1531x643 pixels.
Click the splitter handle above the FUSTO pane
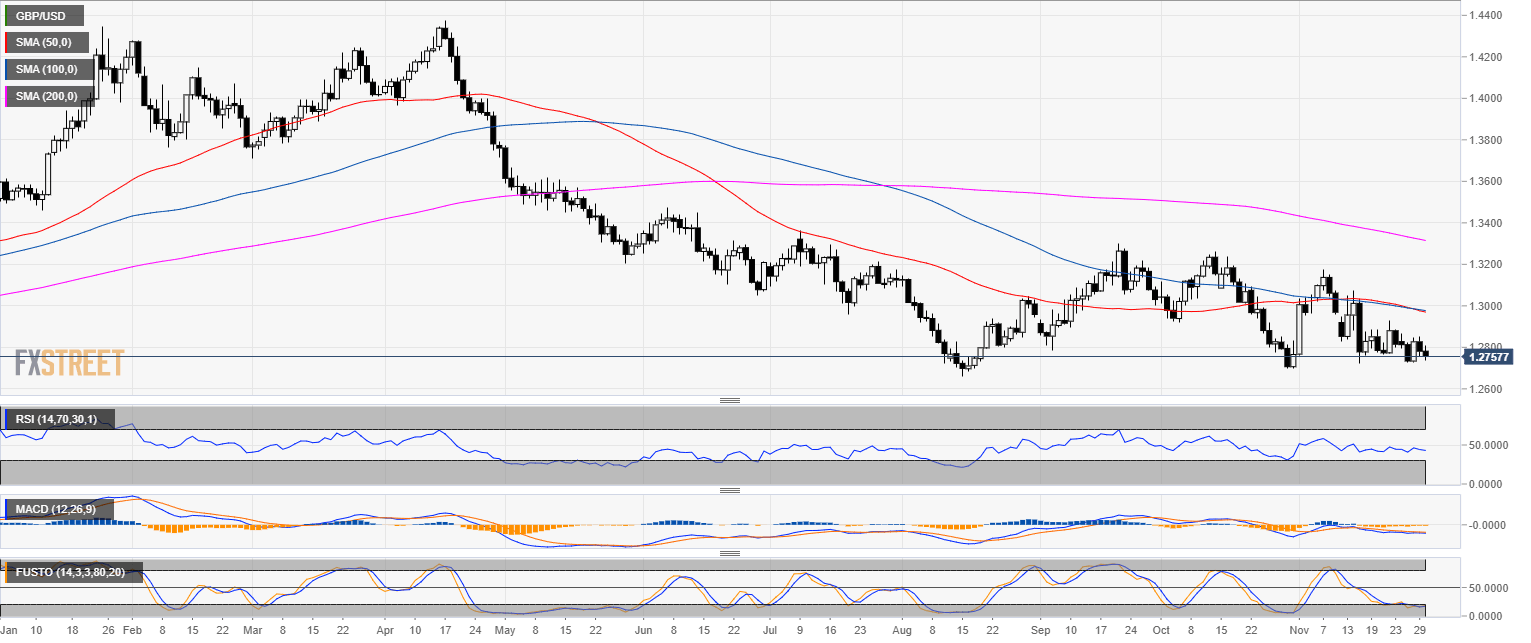pos(729,553)
